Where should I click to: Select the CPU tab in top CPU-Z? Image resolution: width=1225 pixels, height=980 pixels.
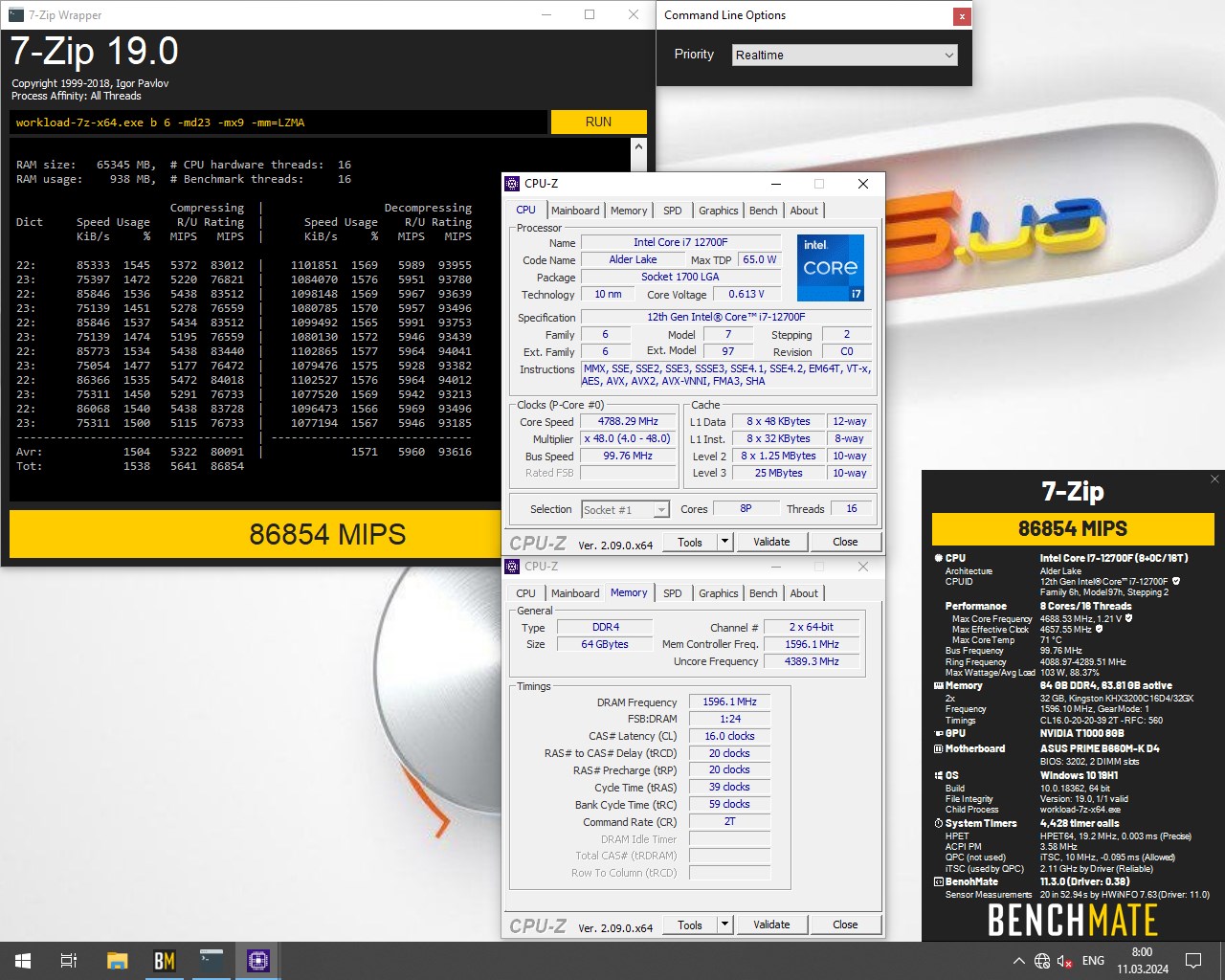[526, 210]
